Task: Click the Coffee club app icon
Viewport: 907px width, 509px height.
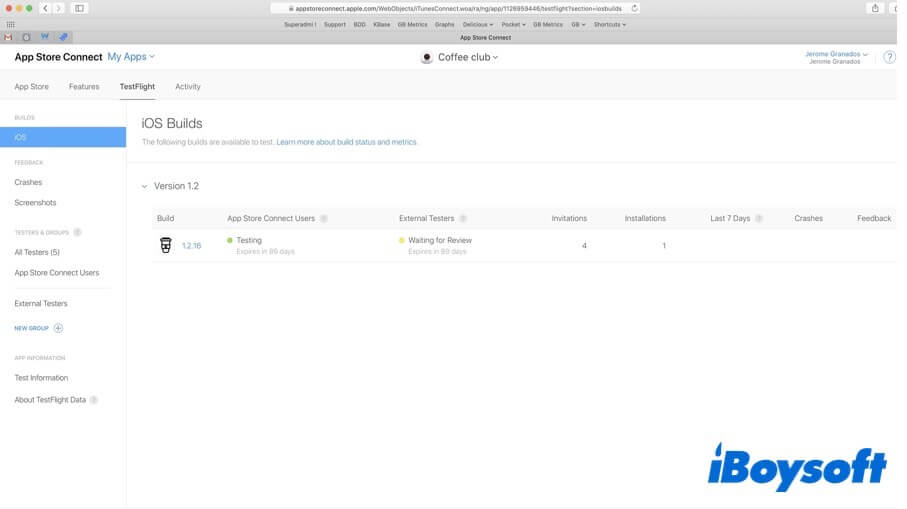Action: [426, 57]
